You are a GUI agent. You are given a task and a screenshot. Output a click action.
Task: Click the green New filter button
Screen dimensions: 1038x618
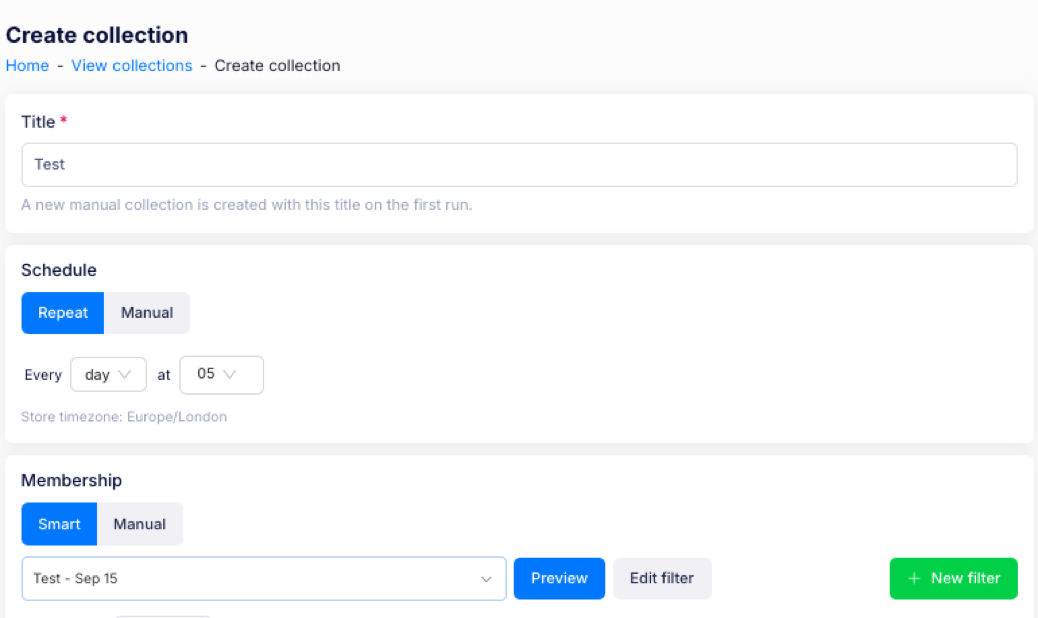click(953, 578)
